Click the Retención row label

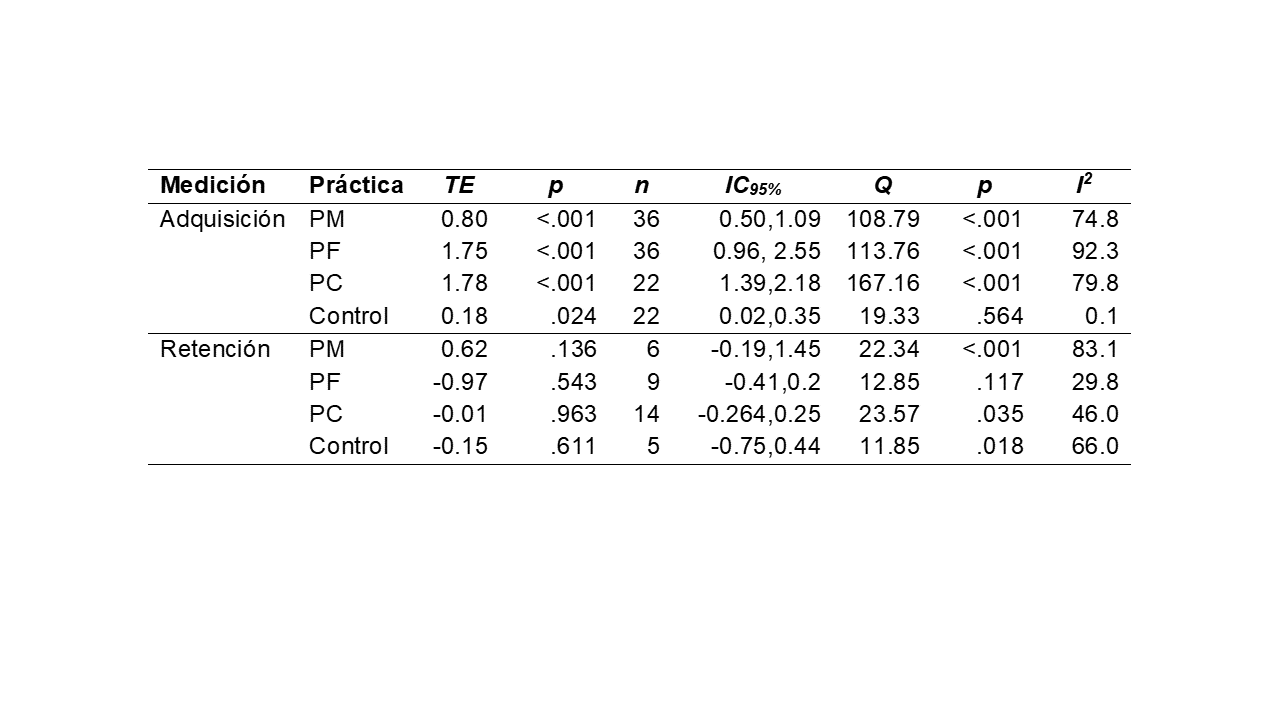point(215,349)
